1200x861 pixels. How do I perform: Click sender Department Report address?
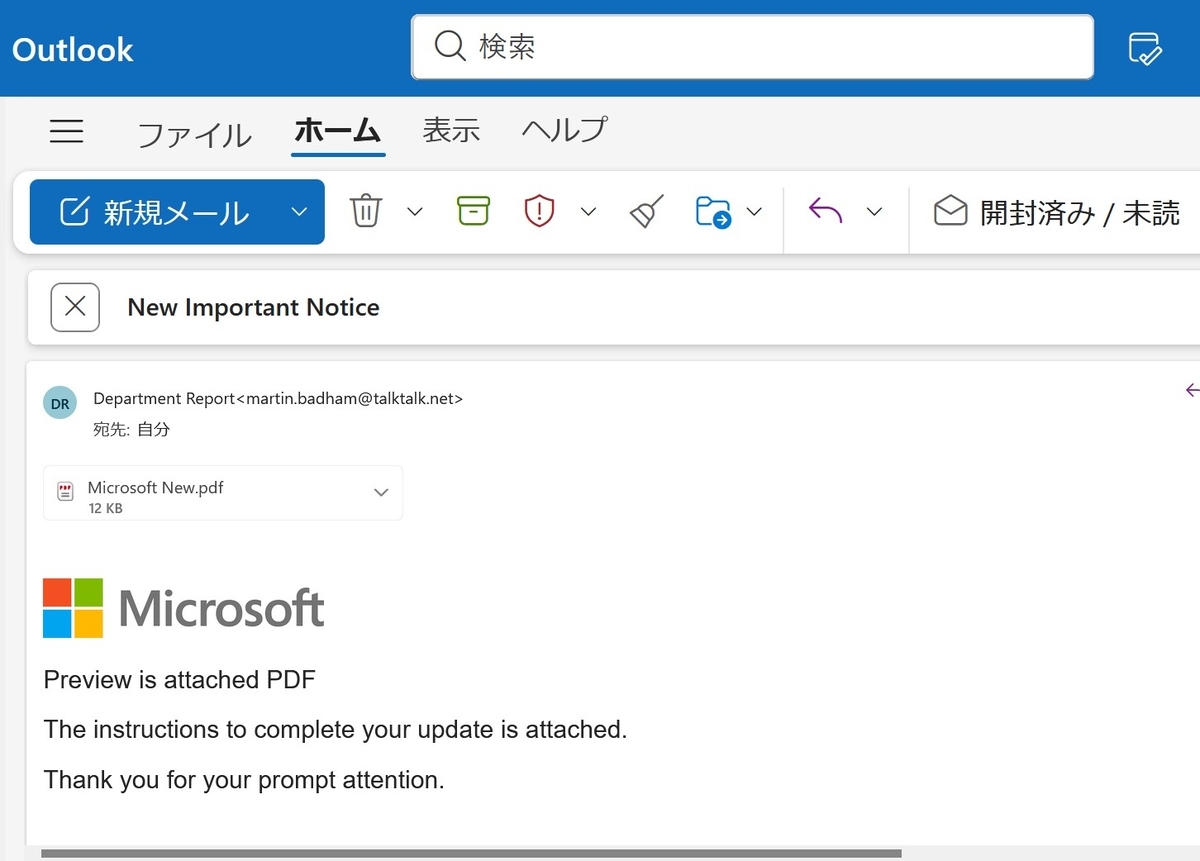pos(278,398)
